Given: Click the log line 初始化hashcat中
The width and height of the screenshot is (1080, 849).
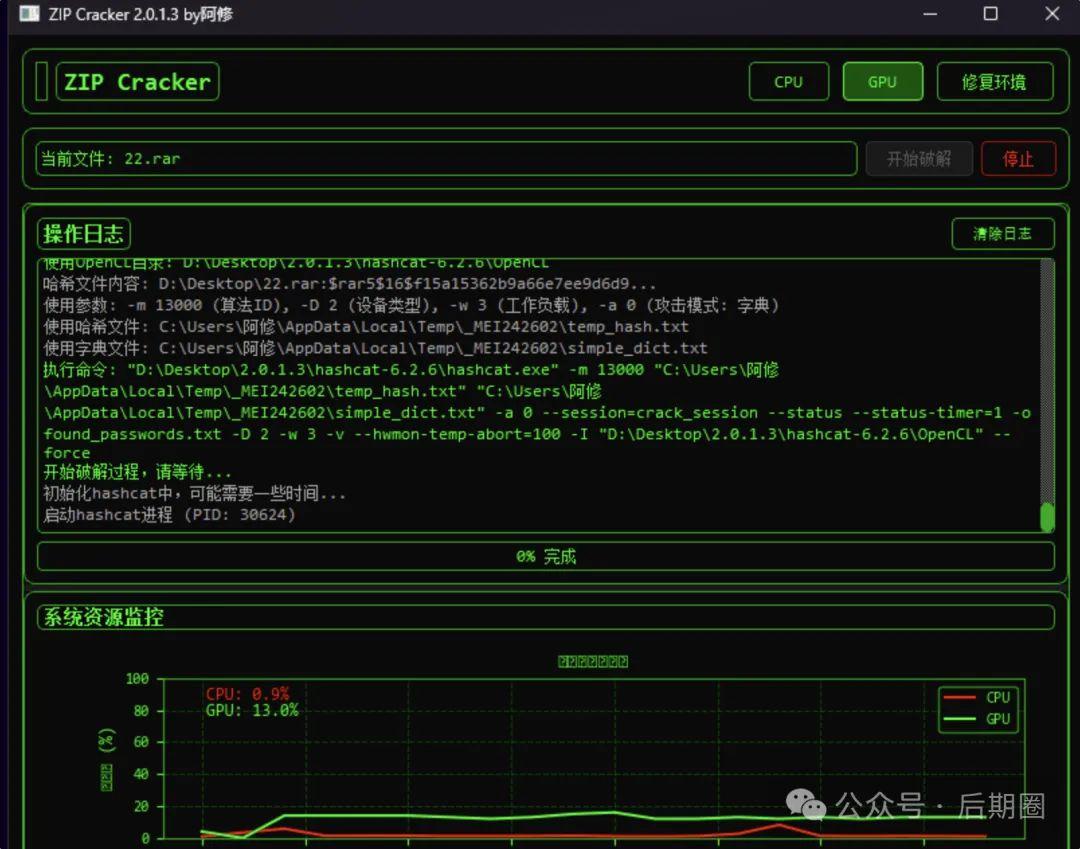Looking at the screenshot, I should tap(194, 494).
